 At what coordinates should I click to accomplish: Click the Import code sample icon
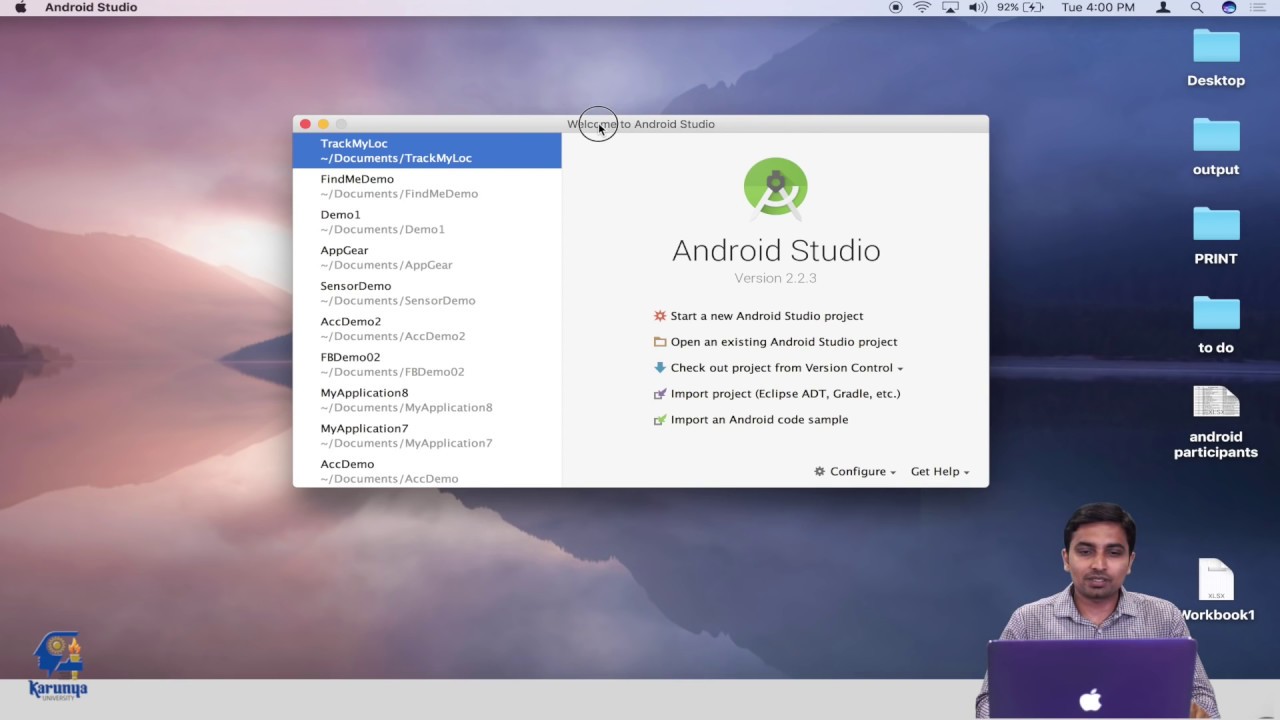pos(659,420)
